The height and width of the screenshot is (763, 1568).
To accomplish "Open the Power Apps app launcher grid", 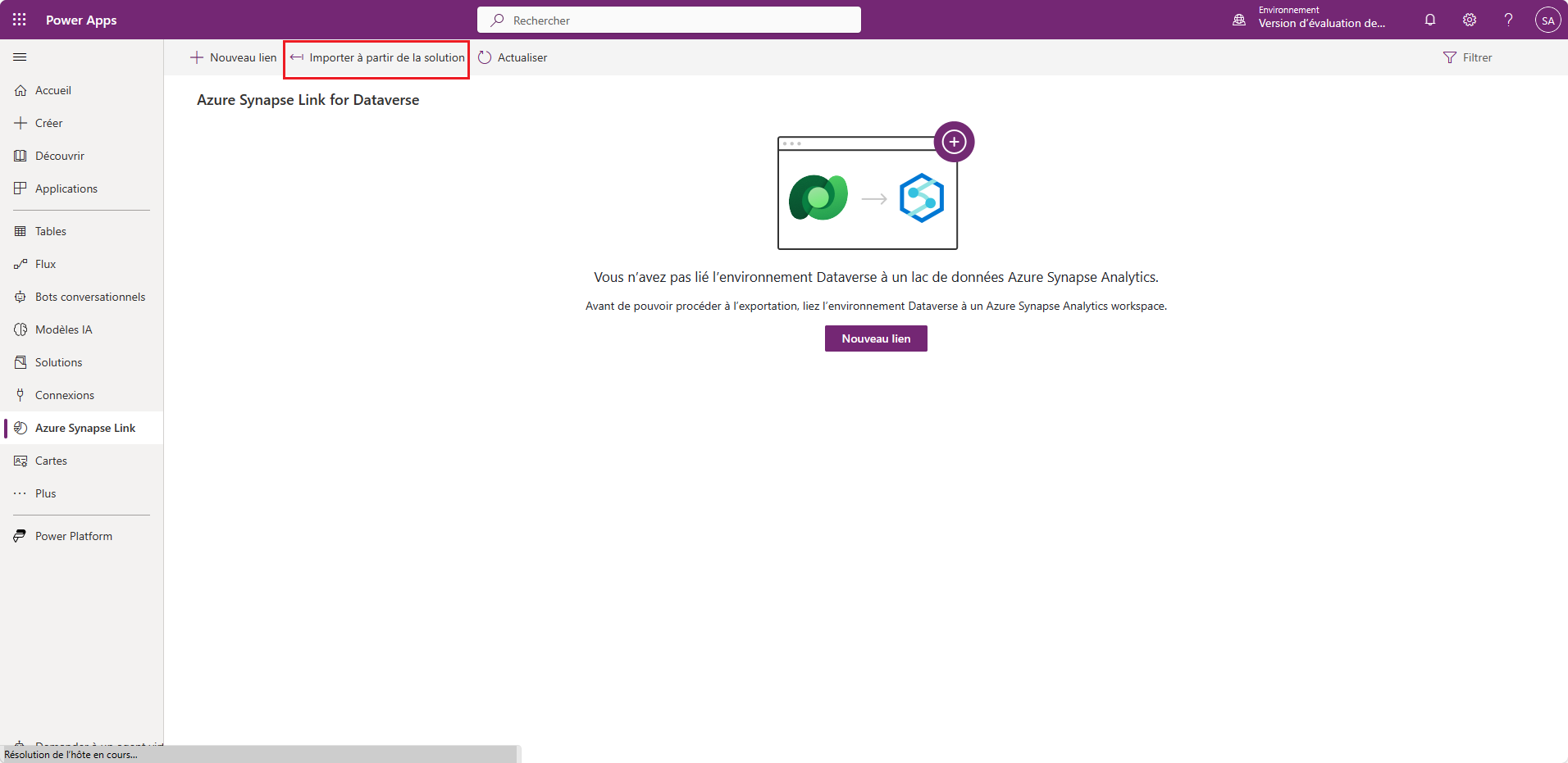I will tap(19, 20).
